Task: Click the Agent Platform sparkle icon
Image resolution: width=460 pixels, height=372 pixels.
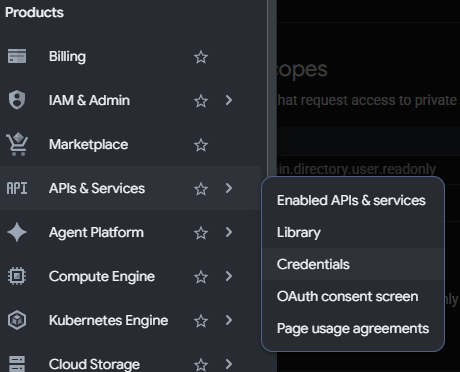Action: [x=17, y=232]
